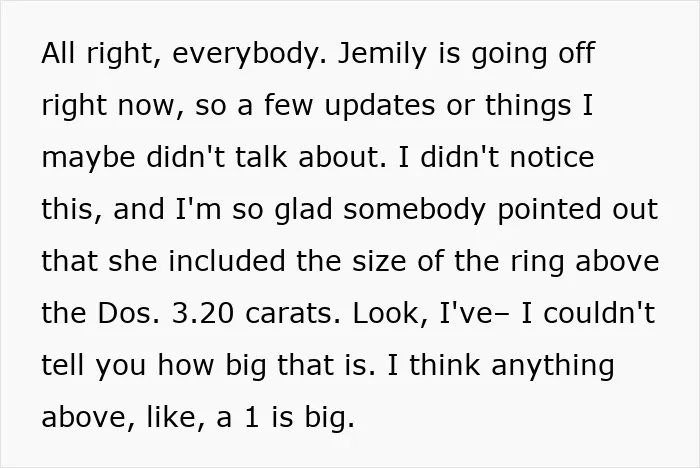Click the word "somebody"
The height and width of the screenshot is (468, 700).
(x=414, y=210)
